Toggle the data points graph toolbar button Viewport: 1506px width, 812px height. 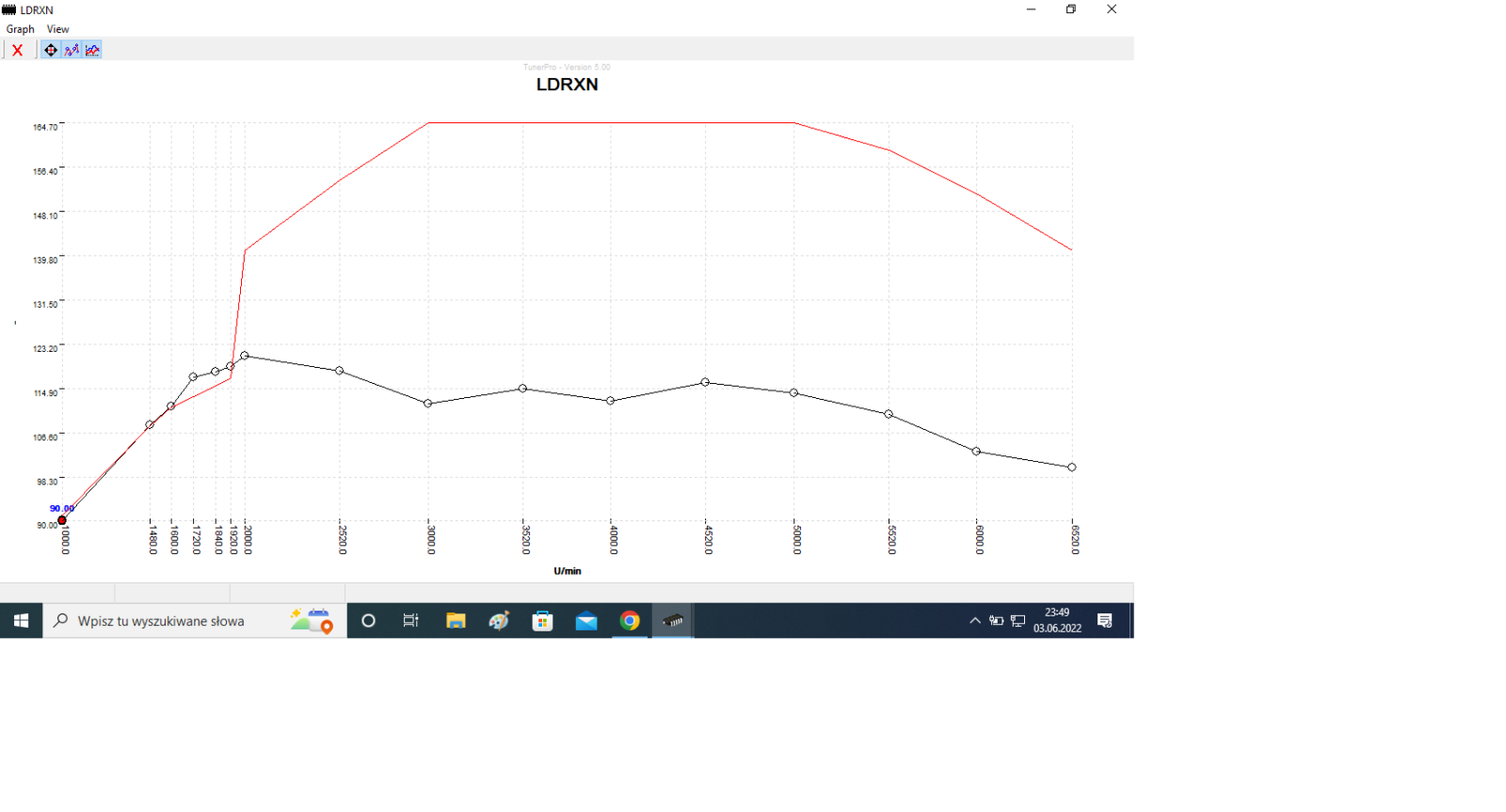(x=72, y=50)
